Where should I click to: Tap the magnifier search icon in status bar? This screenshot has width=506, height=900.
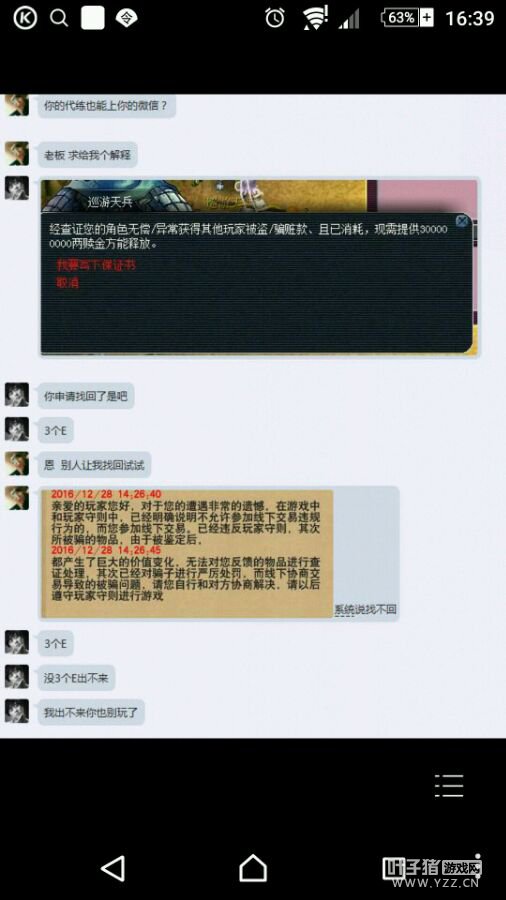coord(59,18)
